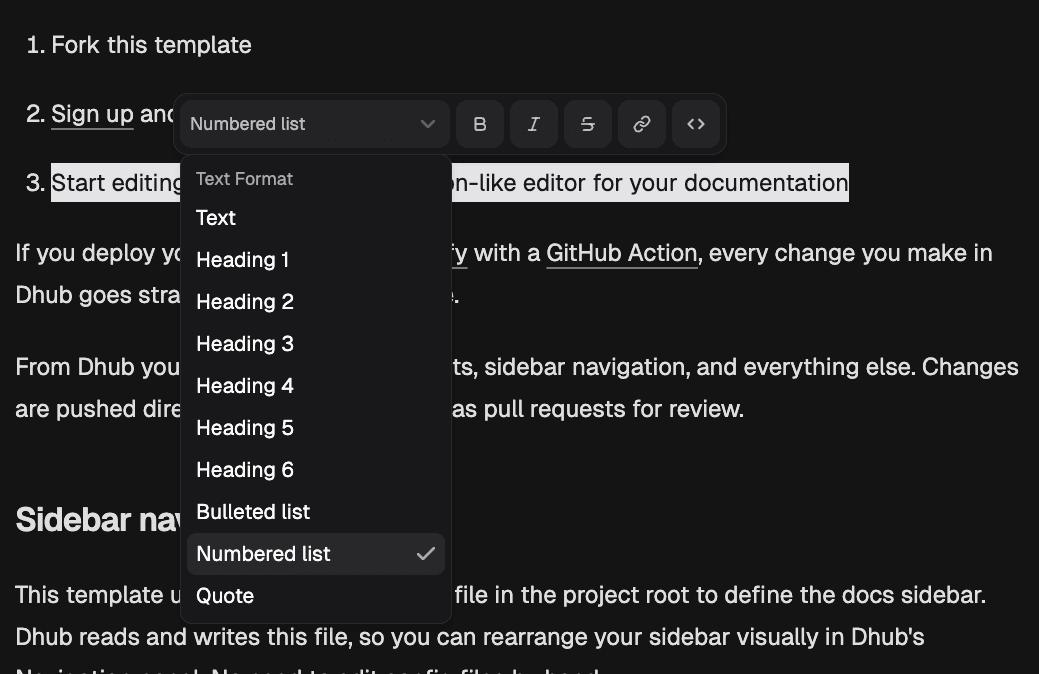Toggle italic formatting

coord(533,123)
